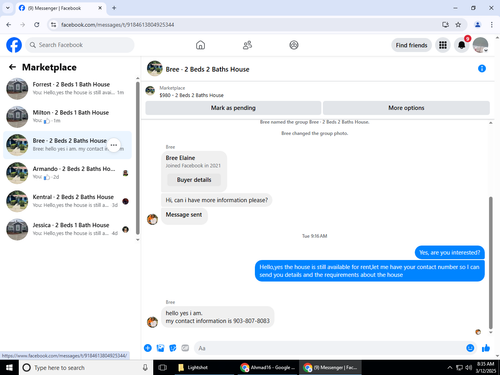Click the browser back arrow
The image size is (500, 375).
9,25
